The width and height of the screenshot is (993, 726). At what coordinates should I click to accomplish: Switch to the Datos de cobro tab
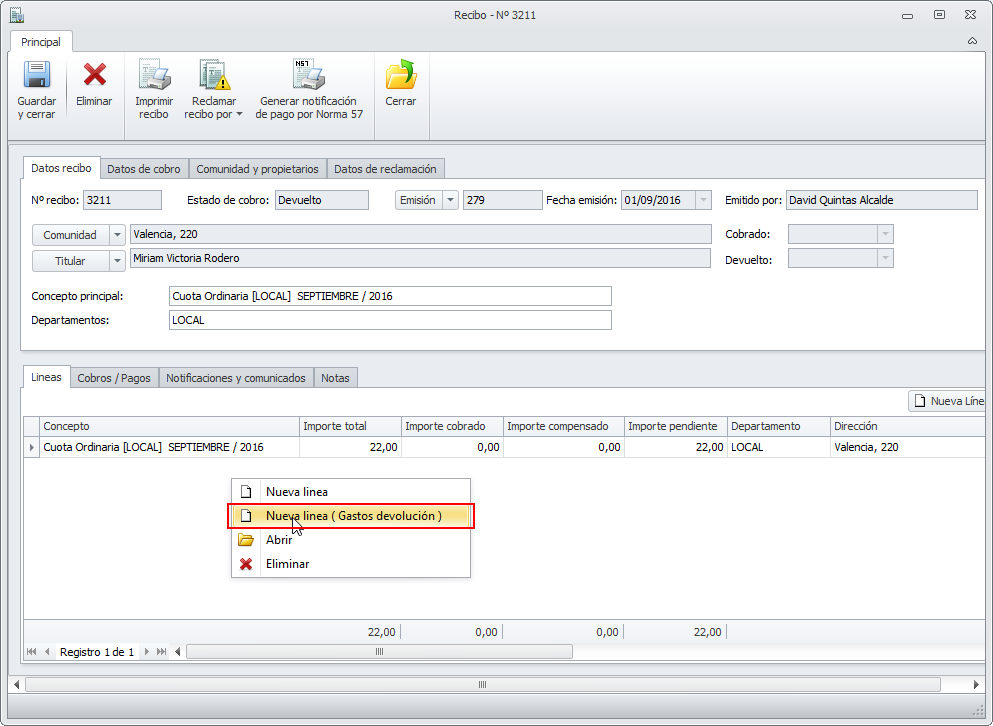coord(144,169)
